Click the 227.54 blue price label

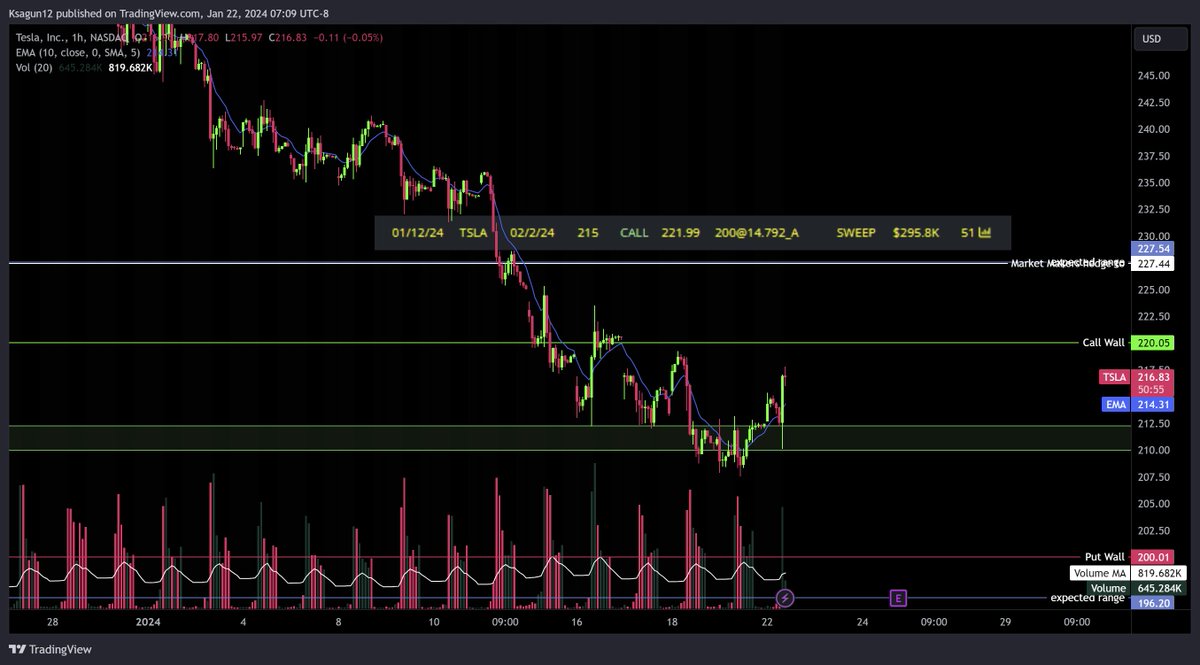tap(1152, 248)
